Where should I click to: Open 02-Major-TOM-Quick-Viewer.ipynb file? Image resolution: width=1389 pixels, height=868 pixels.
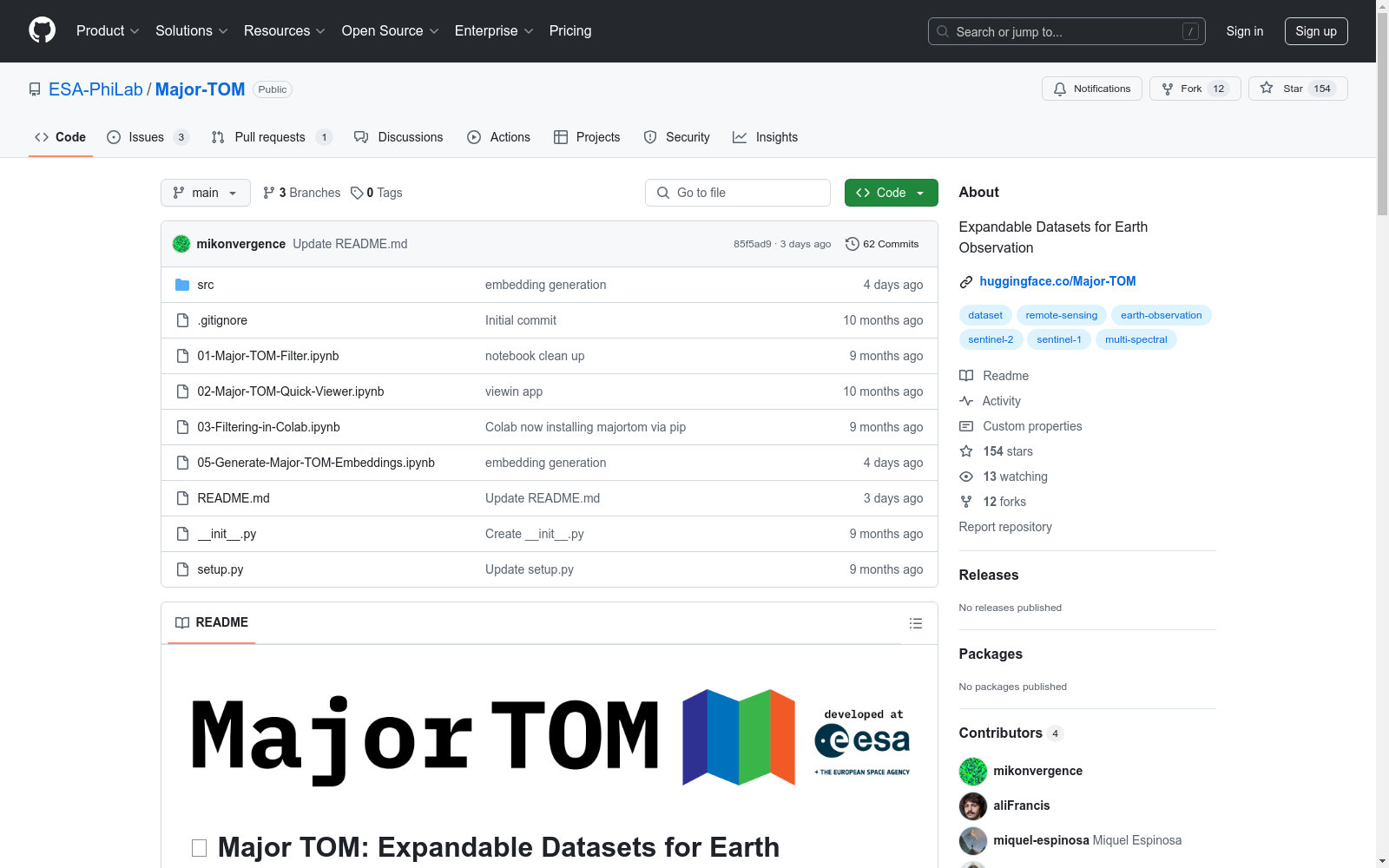coord(291,391)
